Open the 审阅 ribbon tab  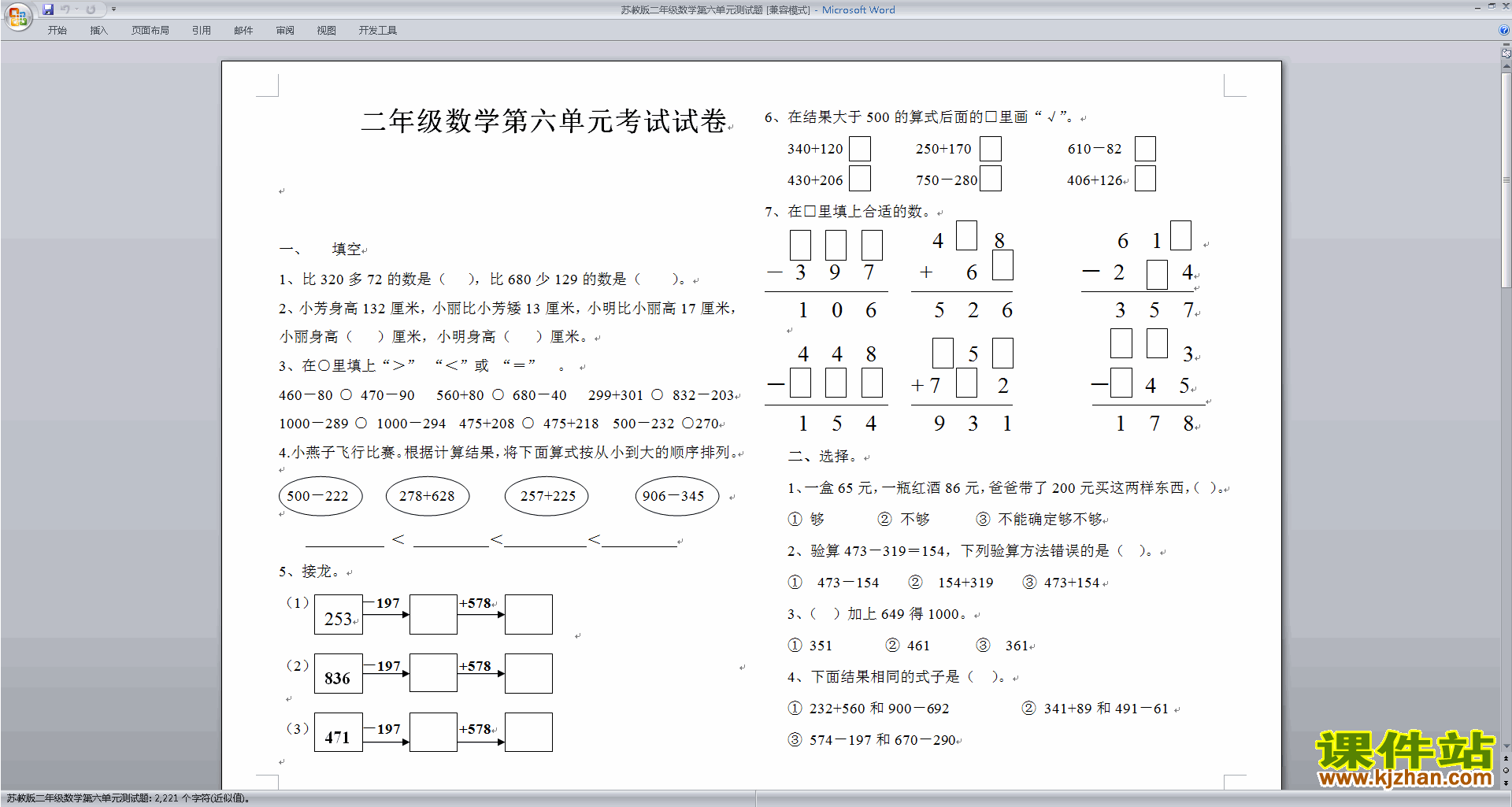(285, 31)
